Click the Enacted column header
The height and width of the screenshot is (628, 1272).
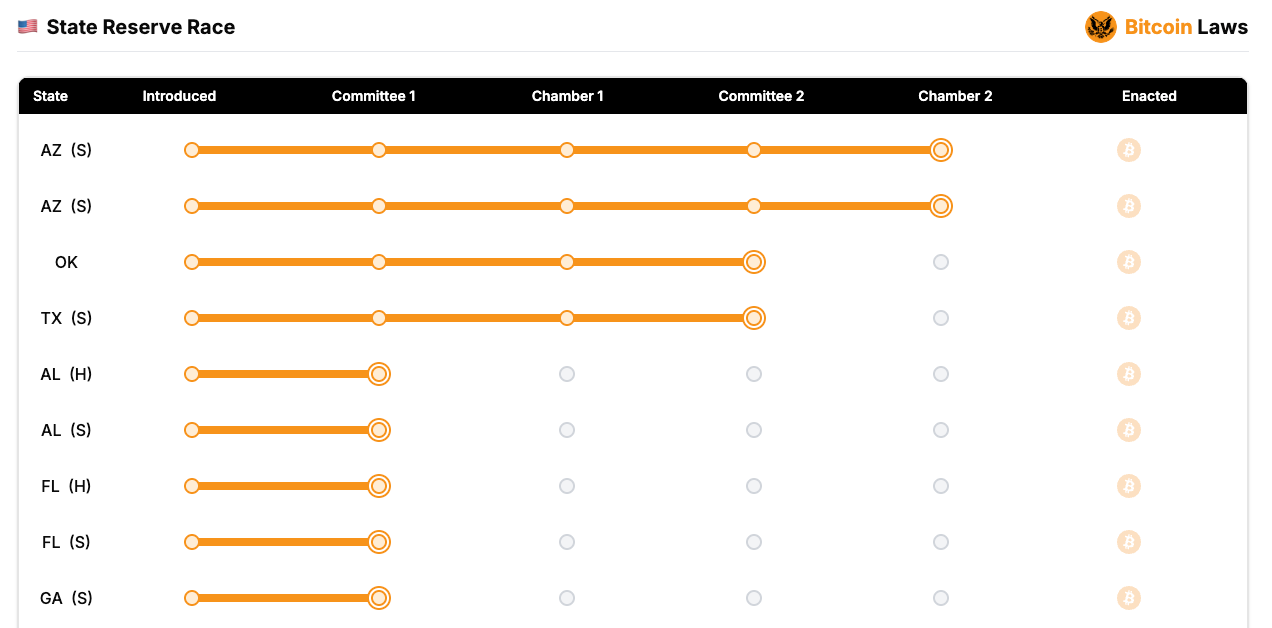tap(1149, 96)
